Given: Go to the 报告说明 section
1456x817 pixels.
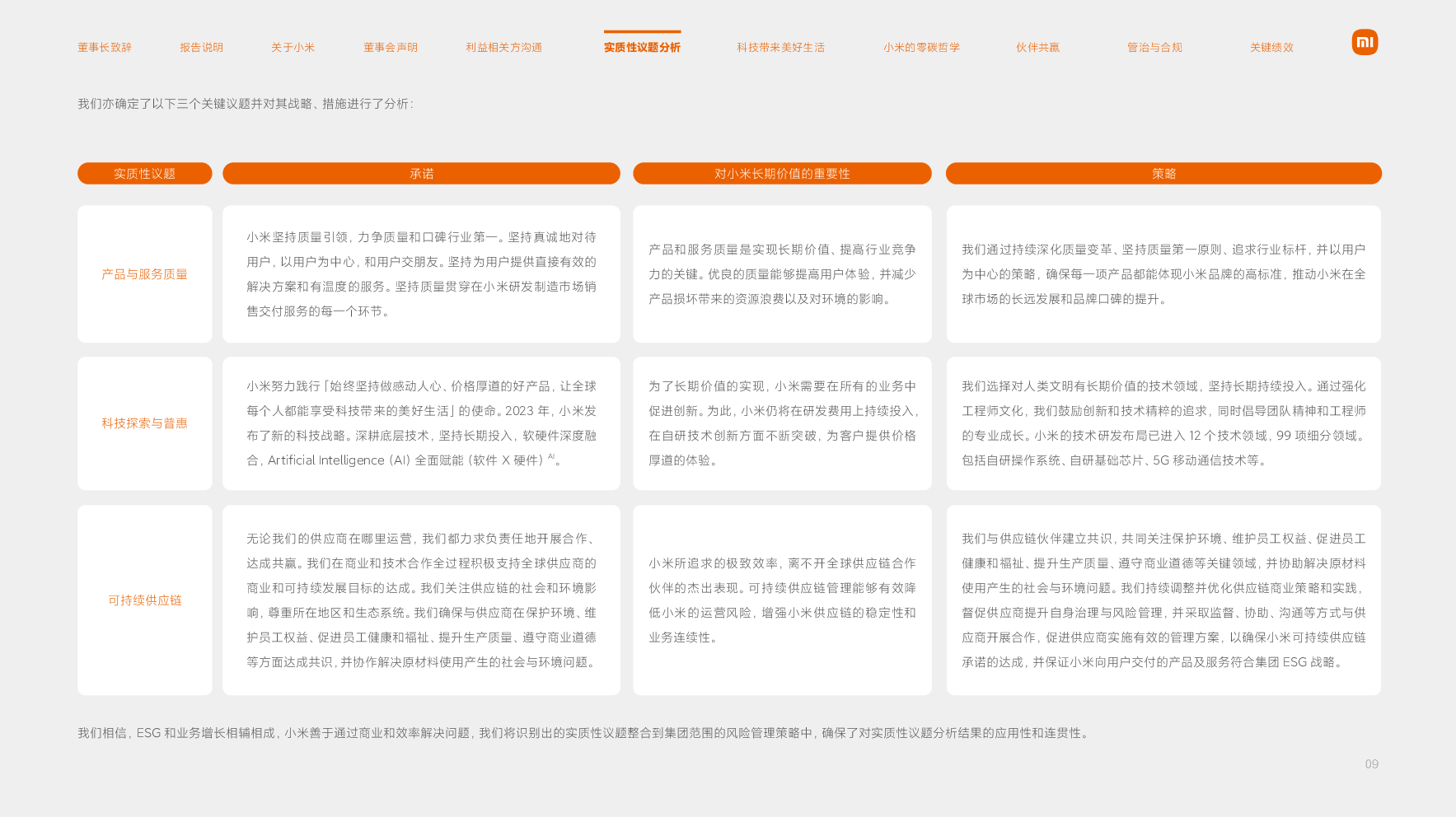Looking at the screenshot, I should click(202, 48).
